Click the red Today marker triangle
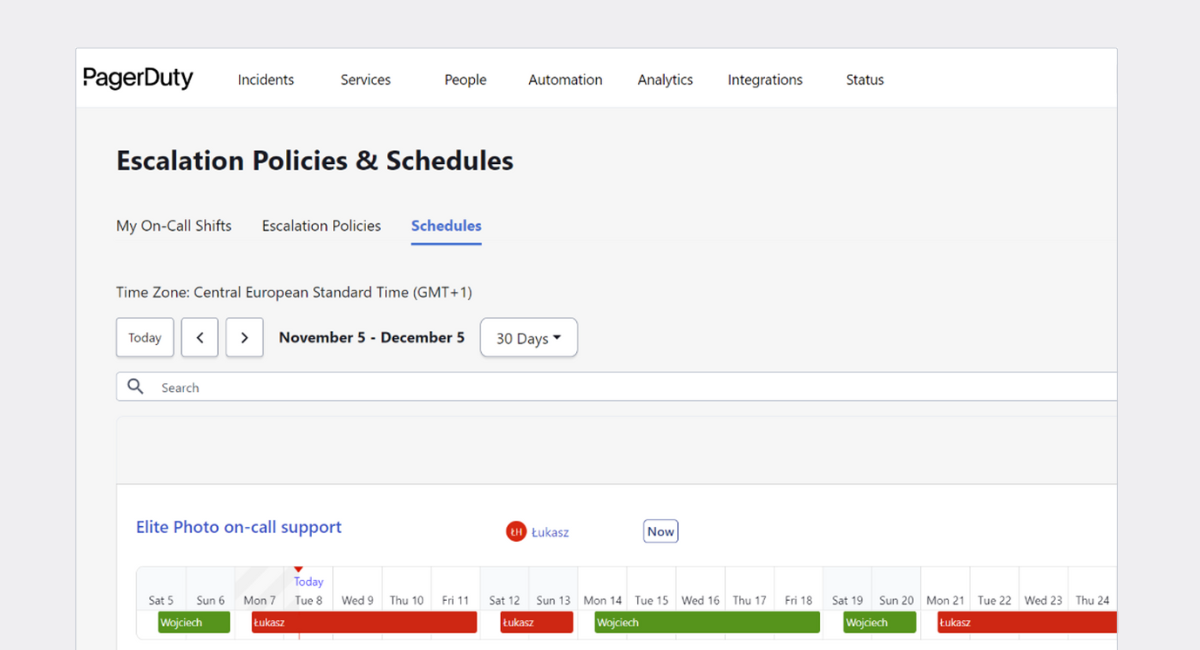1200x650 pixels. (298, 569)
